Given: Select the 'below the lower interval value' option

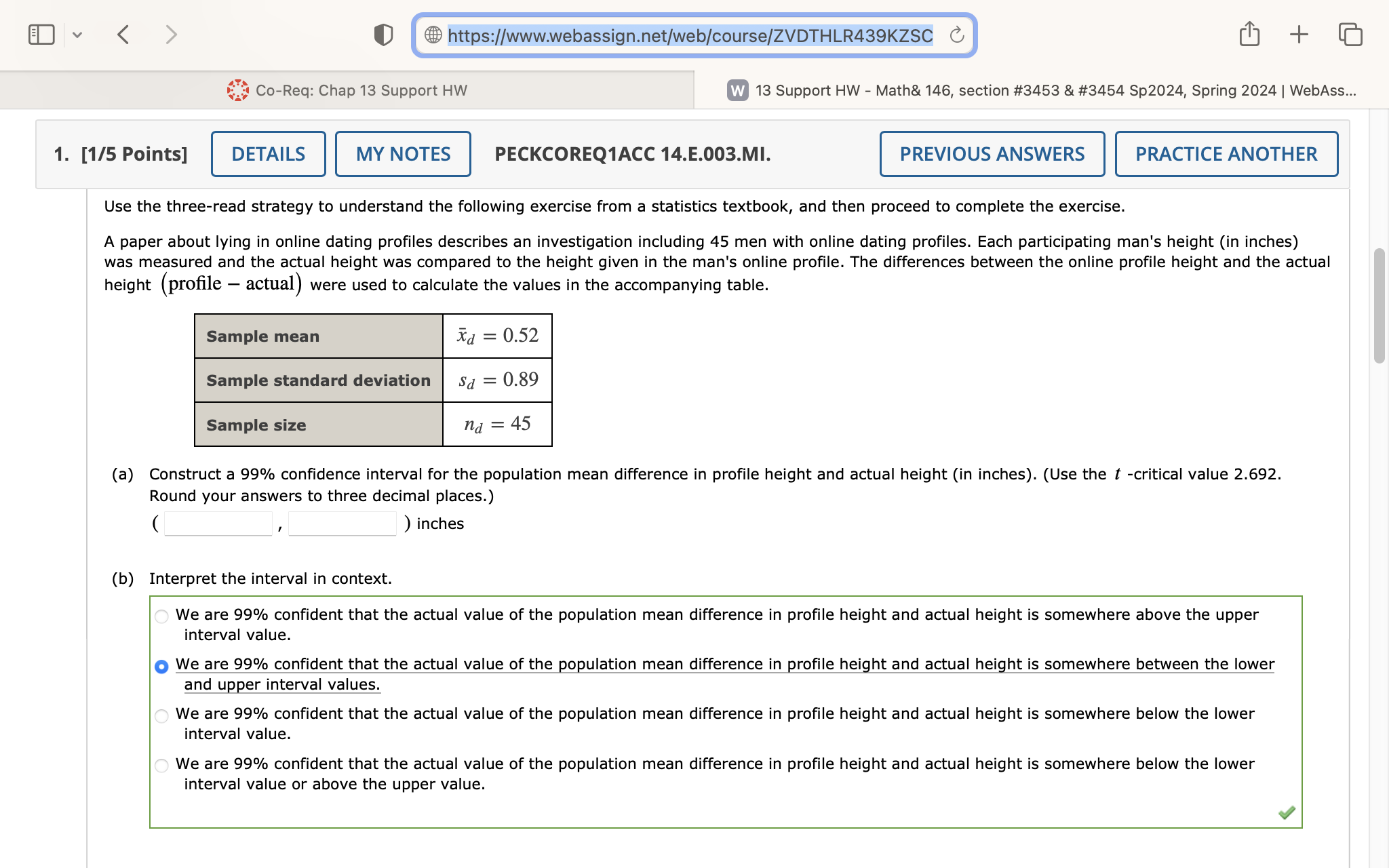Looking at the screenshot, I should 161,715.
